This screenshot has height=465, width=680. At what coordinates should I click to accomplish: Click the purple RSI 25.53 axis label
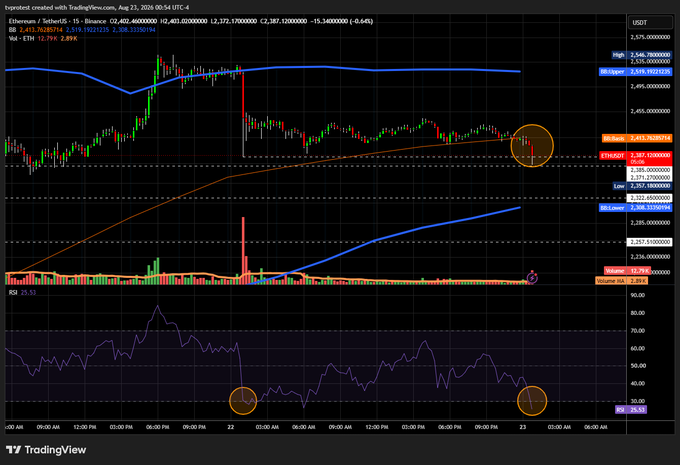point(631,409)
